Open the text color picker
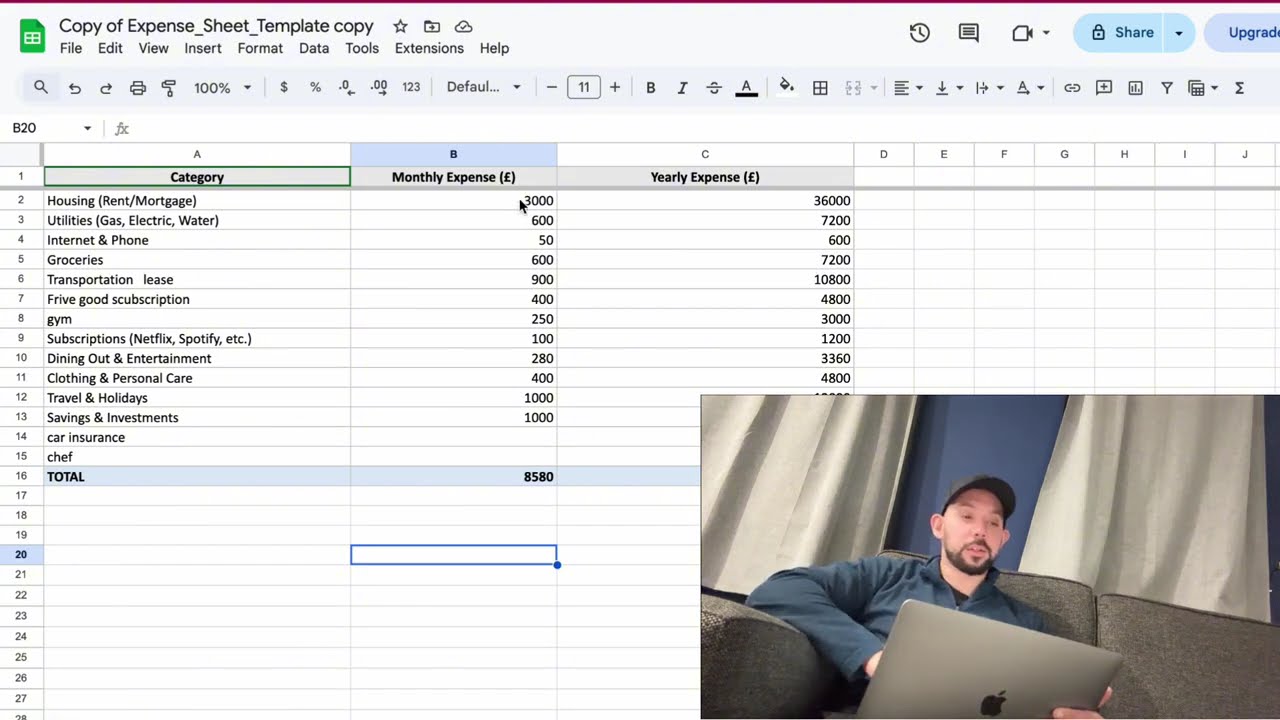Viewport: 1280px width, 720px height. [x=746, y=88]
